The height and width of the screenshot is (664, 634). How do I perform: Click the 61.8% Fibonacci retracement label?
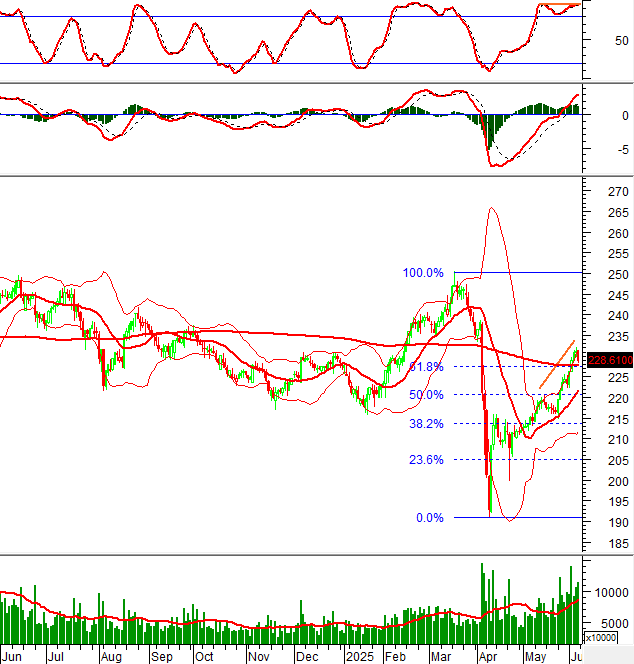[x=425, y=367]
